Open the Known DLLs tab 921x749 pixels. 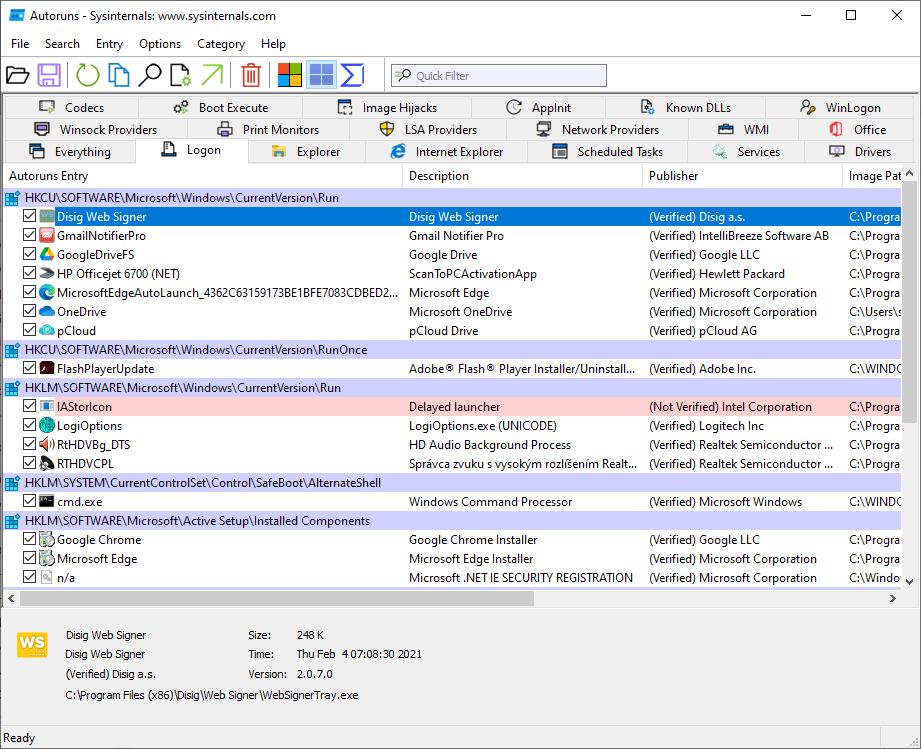point(685,108)
